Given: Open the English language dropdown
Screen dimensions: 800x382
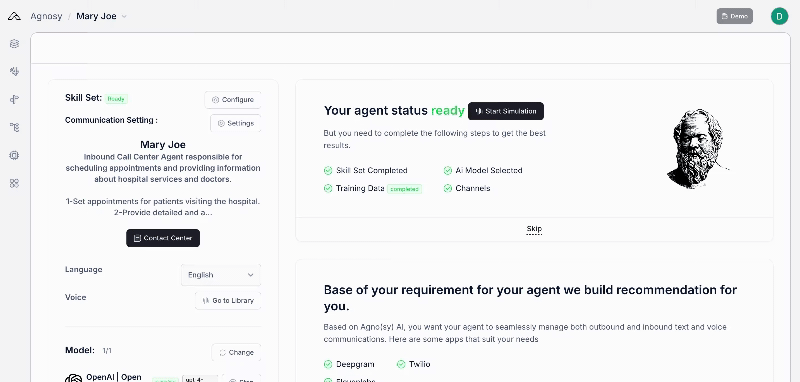Looking at the screenshot, I should tap(220, 275).
